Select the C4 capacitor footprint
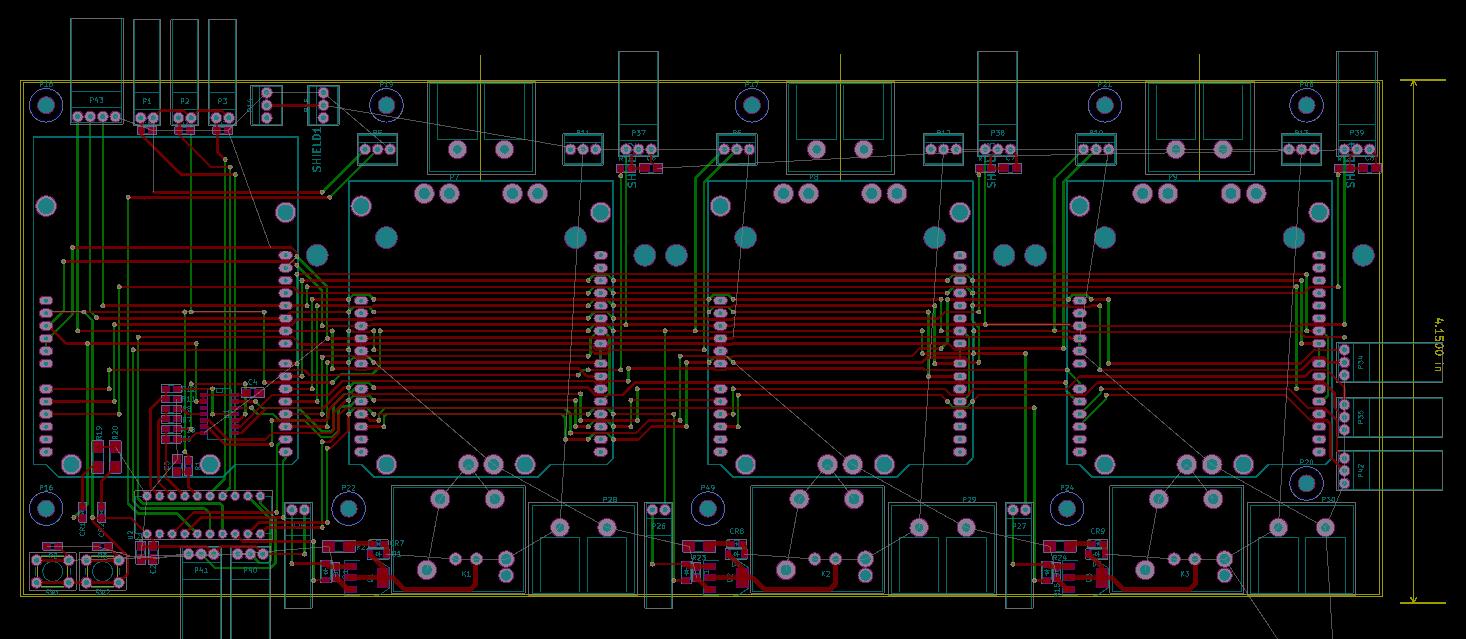This screenshot has height=639, width=1466. (252, 393)
